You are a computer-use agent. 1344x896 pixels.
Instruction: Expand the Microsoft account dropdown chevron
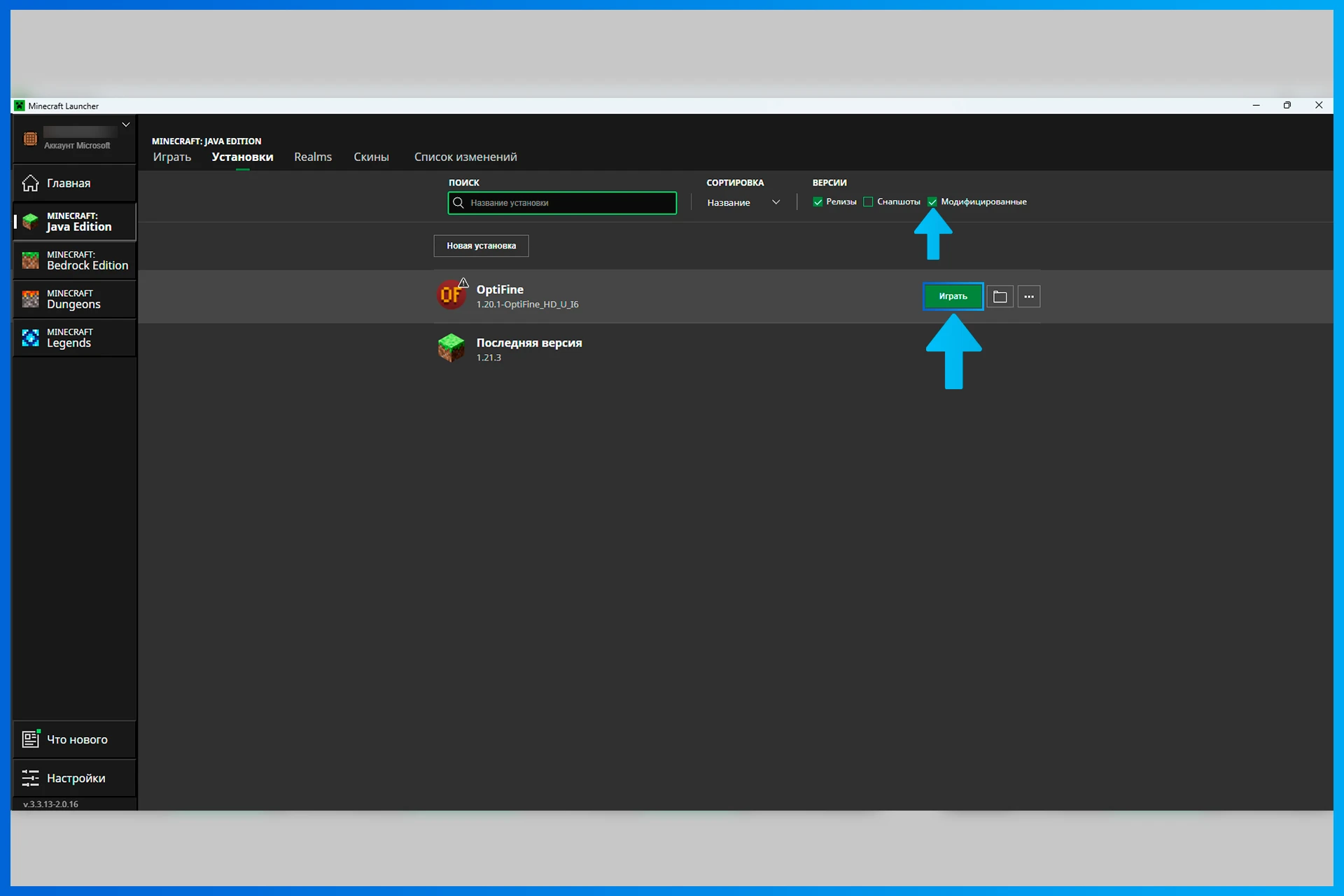click(126, 125)
